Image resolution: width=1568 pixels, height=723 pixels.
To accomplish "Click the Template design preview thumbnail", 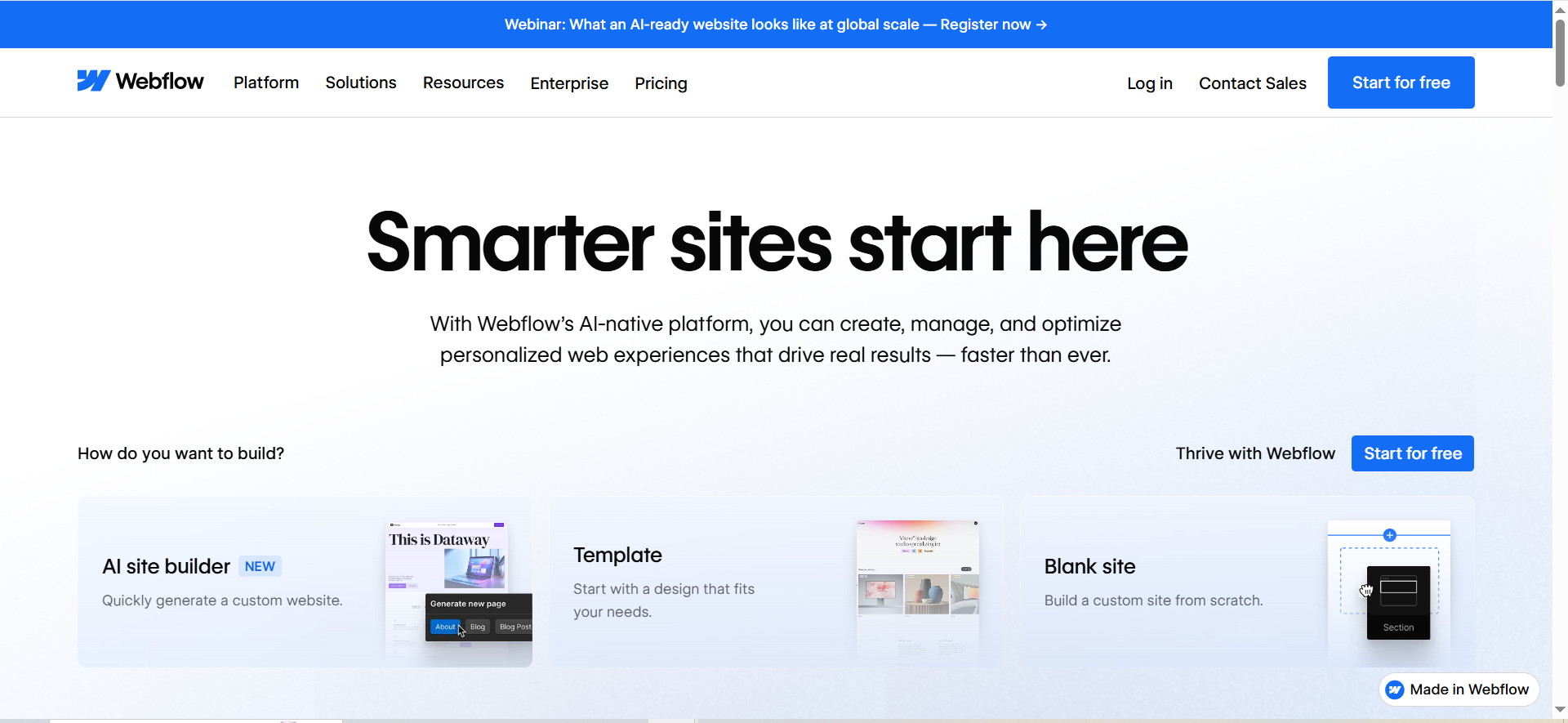I will [918, 593].
